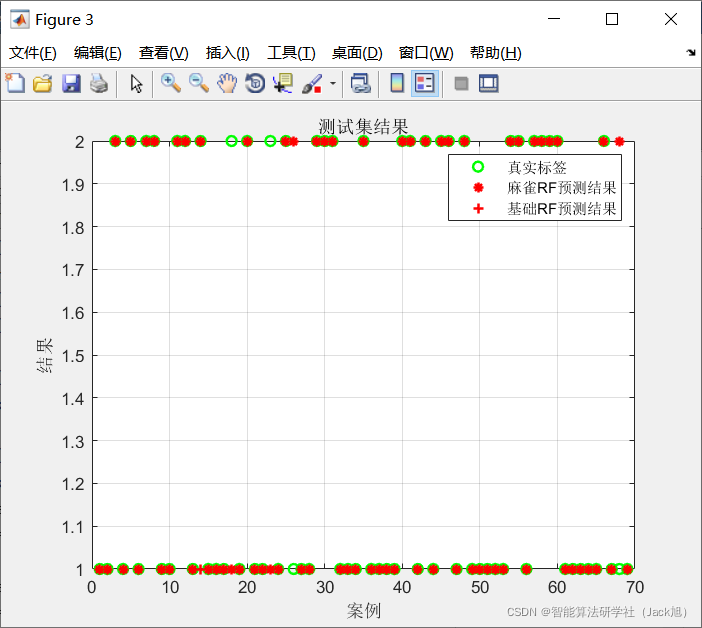The image size is (702, 628).
Task: Open the 编辑(E) menu
Action: [98, 53]
